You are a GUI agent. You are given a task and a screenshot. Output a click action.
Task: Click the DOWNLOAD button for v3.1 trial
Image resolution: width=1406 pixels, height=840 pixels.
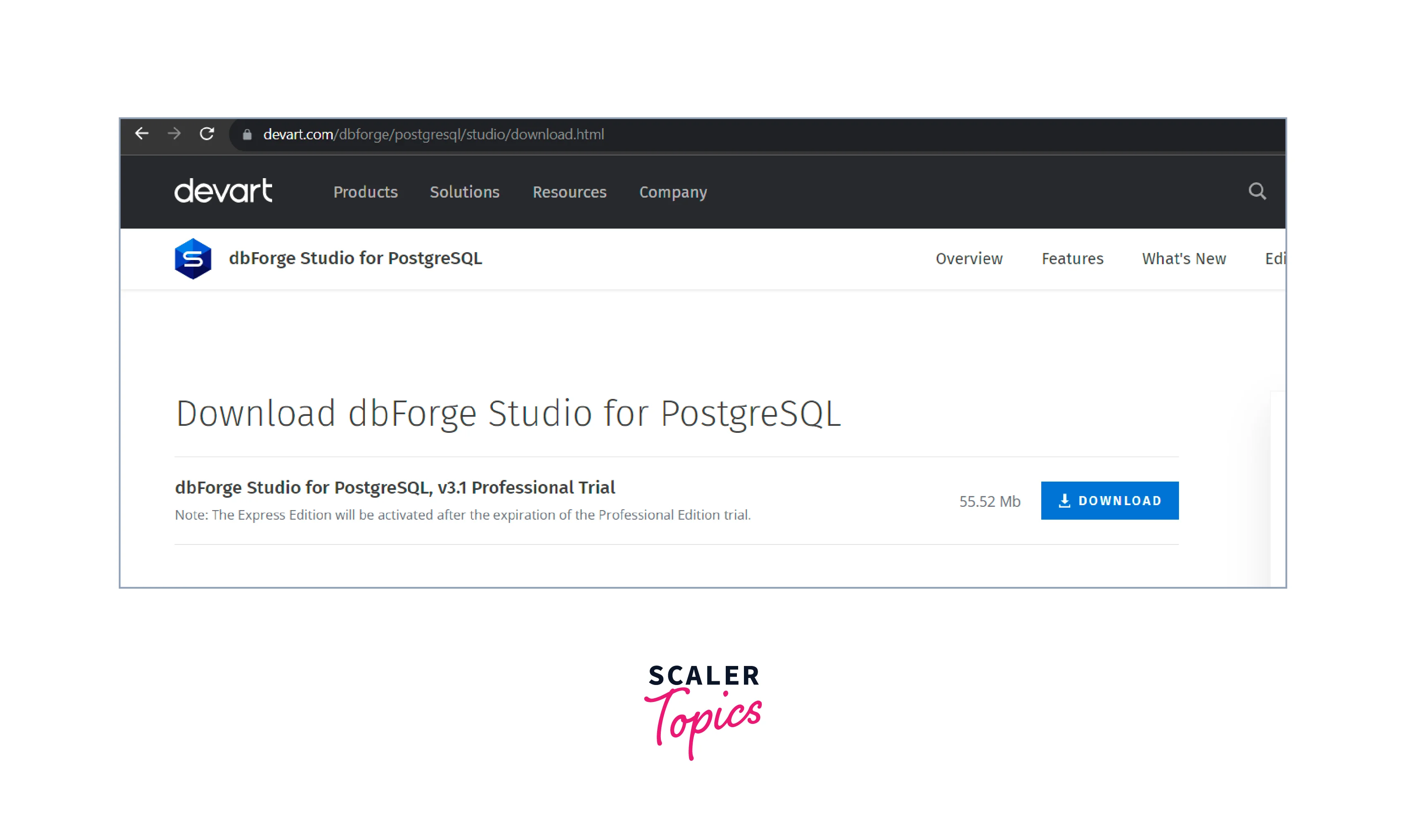[x=1110, y=500]
